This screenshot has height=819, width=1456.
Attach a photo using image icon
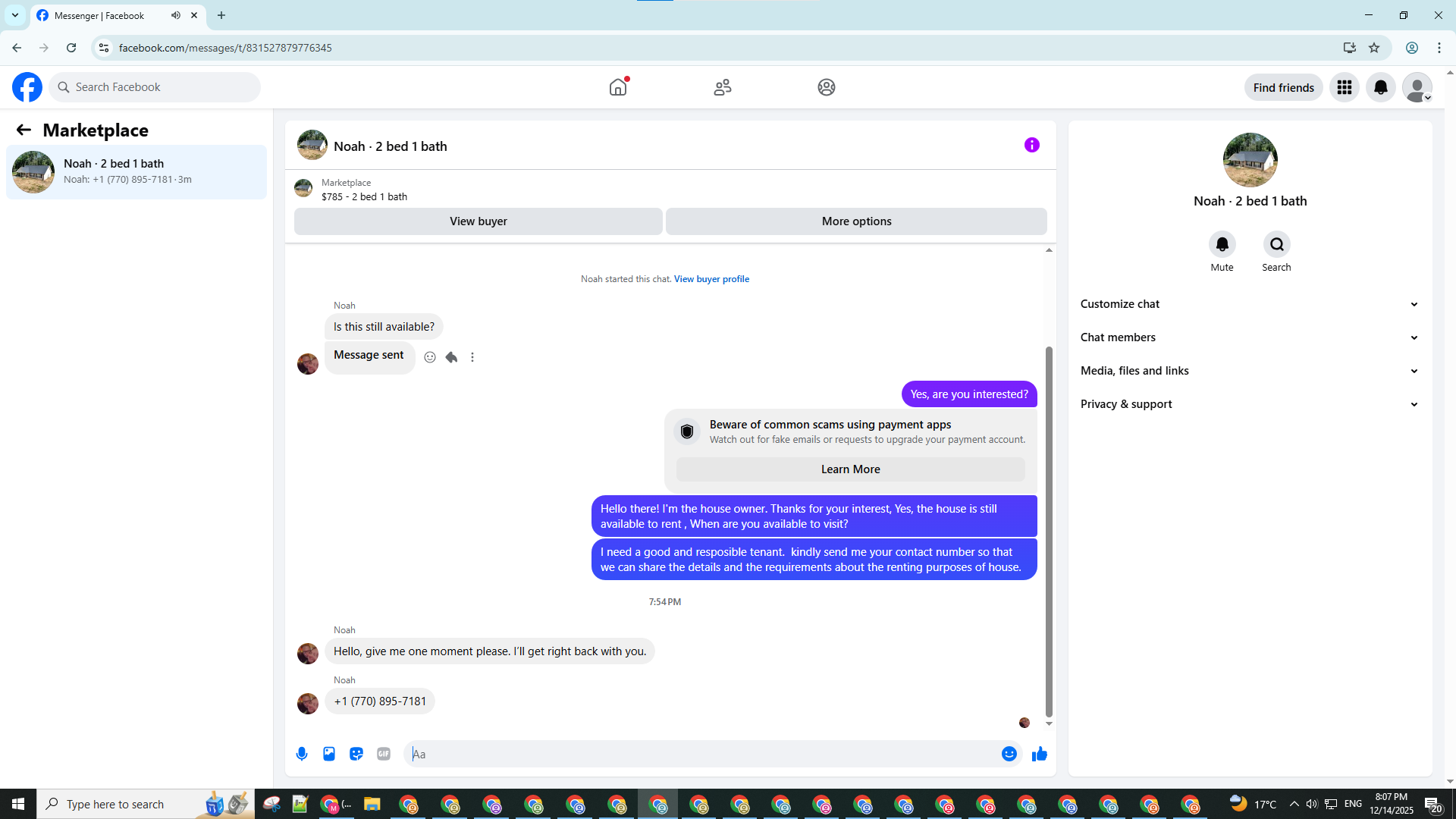tap(329, 754)
